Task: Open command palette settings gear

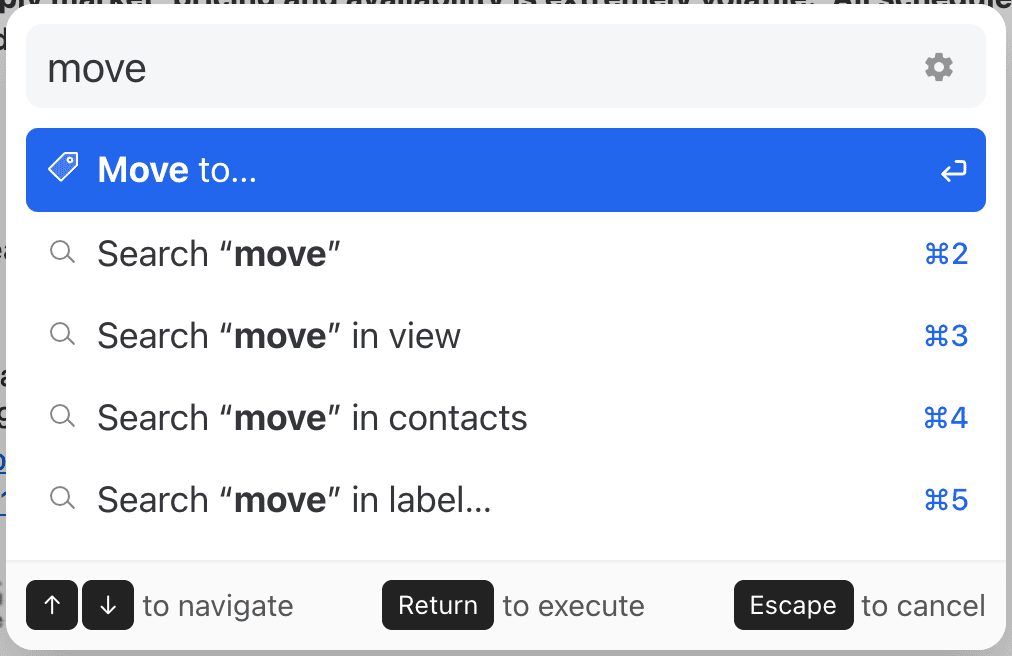Action: point(938,67)
